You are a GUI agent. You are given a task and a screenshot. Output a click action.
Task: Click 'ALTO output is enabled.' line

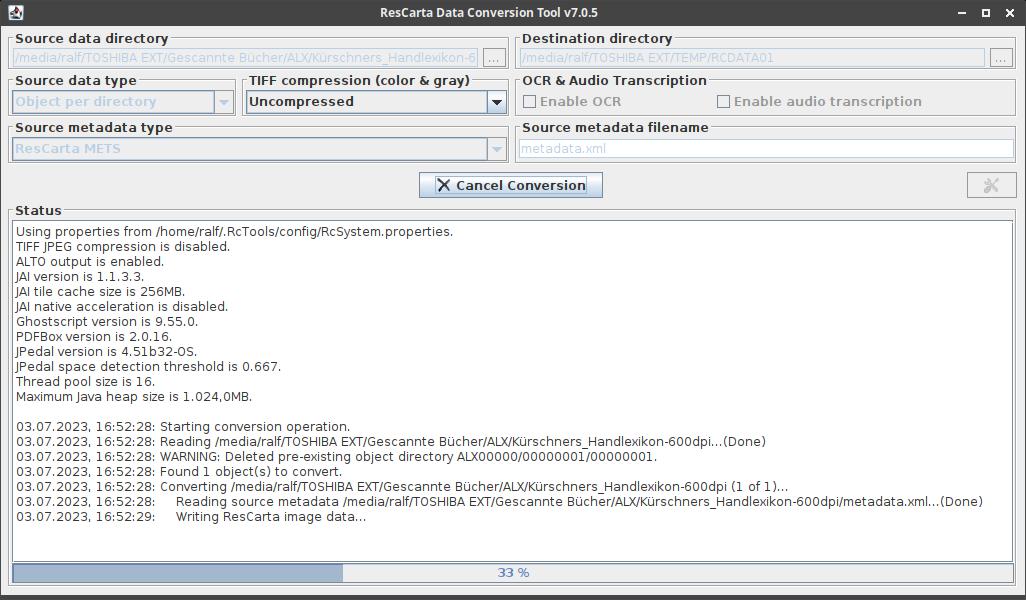pyautogui.click(x=90, y=261)
